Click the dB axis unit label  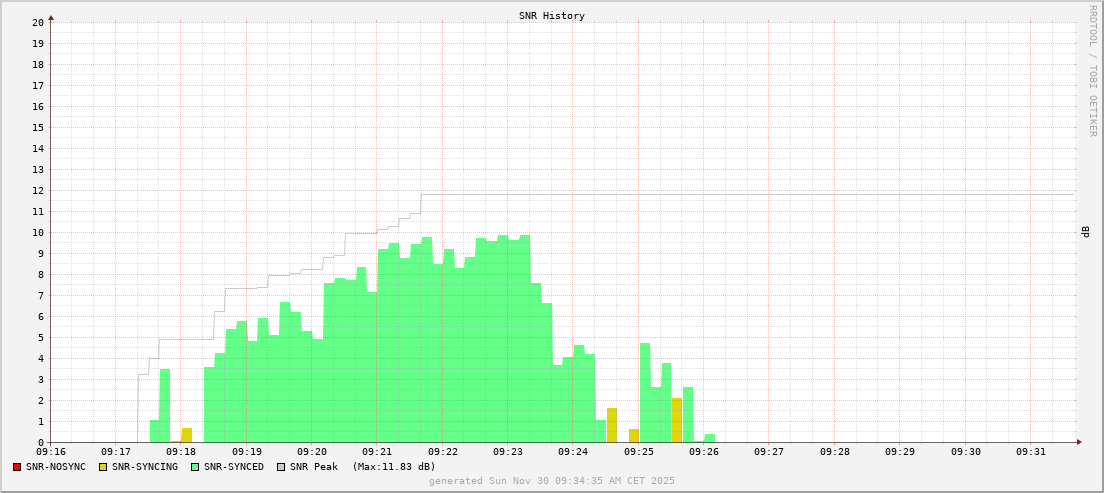click(x=1085, y=232)
